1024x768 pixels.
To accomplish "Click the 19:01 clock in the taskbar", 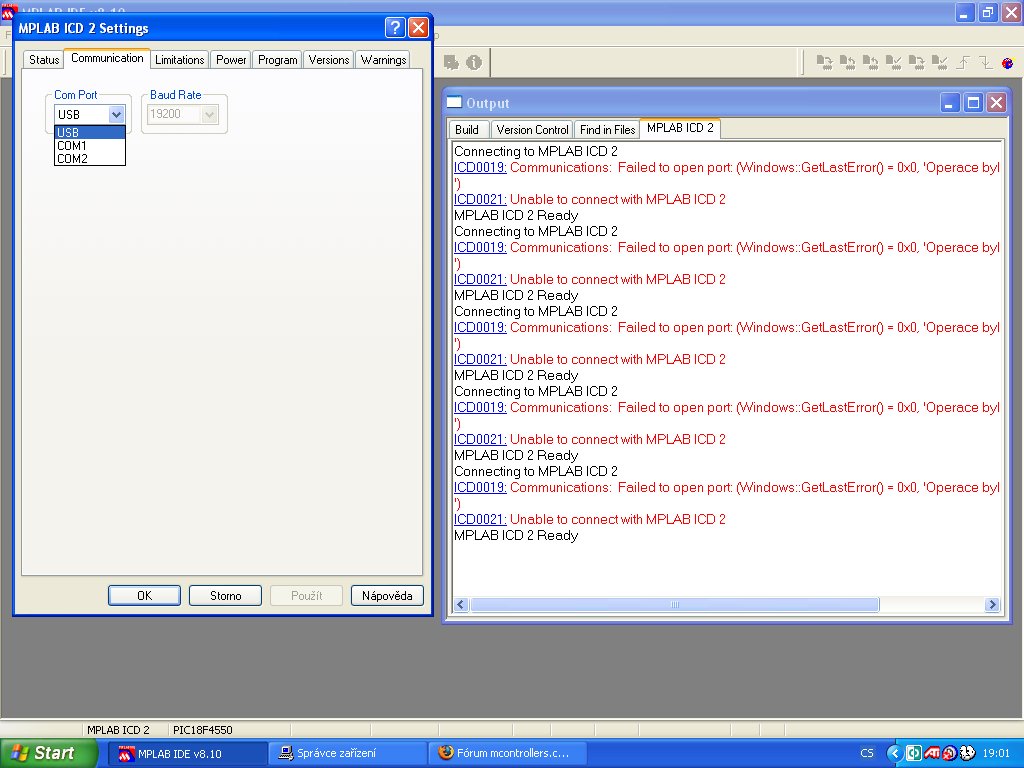I will coord(996,753).
